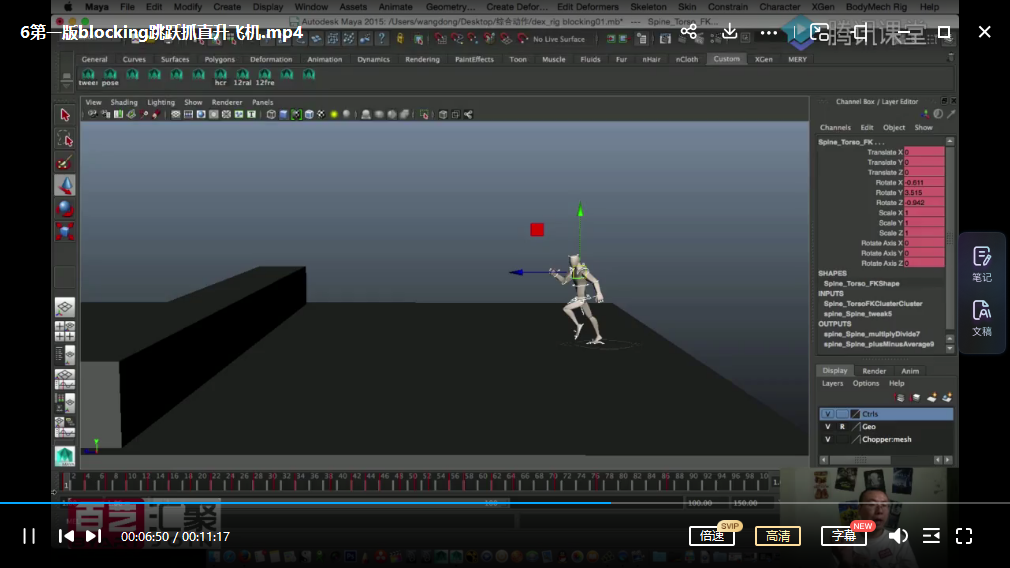Viewport: 1010px width, 568px height.
Task: Skip to previous video
Action: pos(66,536)
